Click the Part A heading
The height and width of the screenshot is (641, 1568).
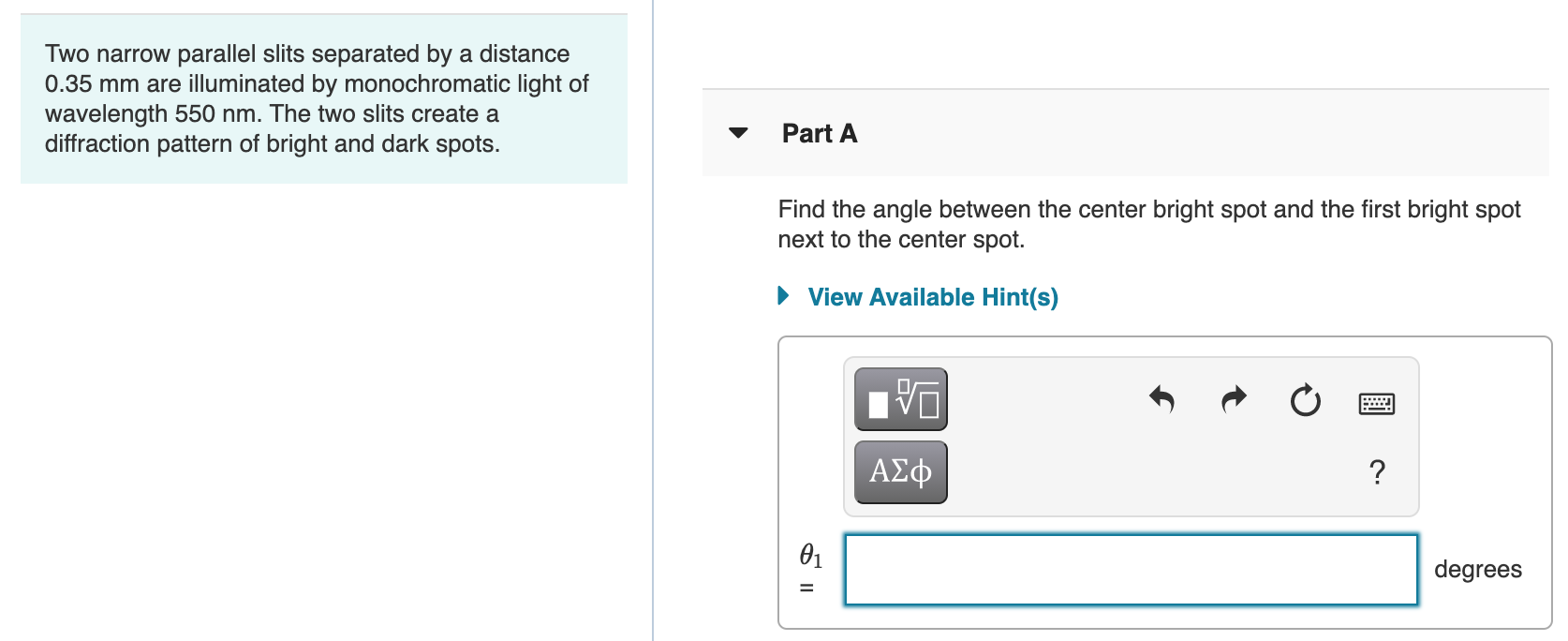(818, 133)
